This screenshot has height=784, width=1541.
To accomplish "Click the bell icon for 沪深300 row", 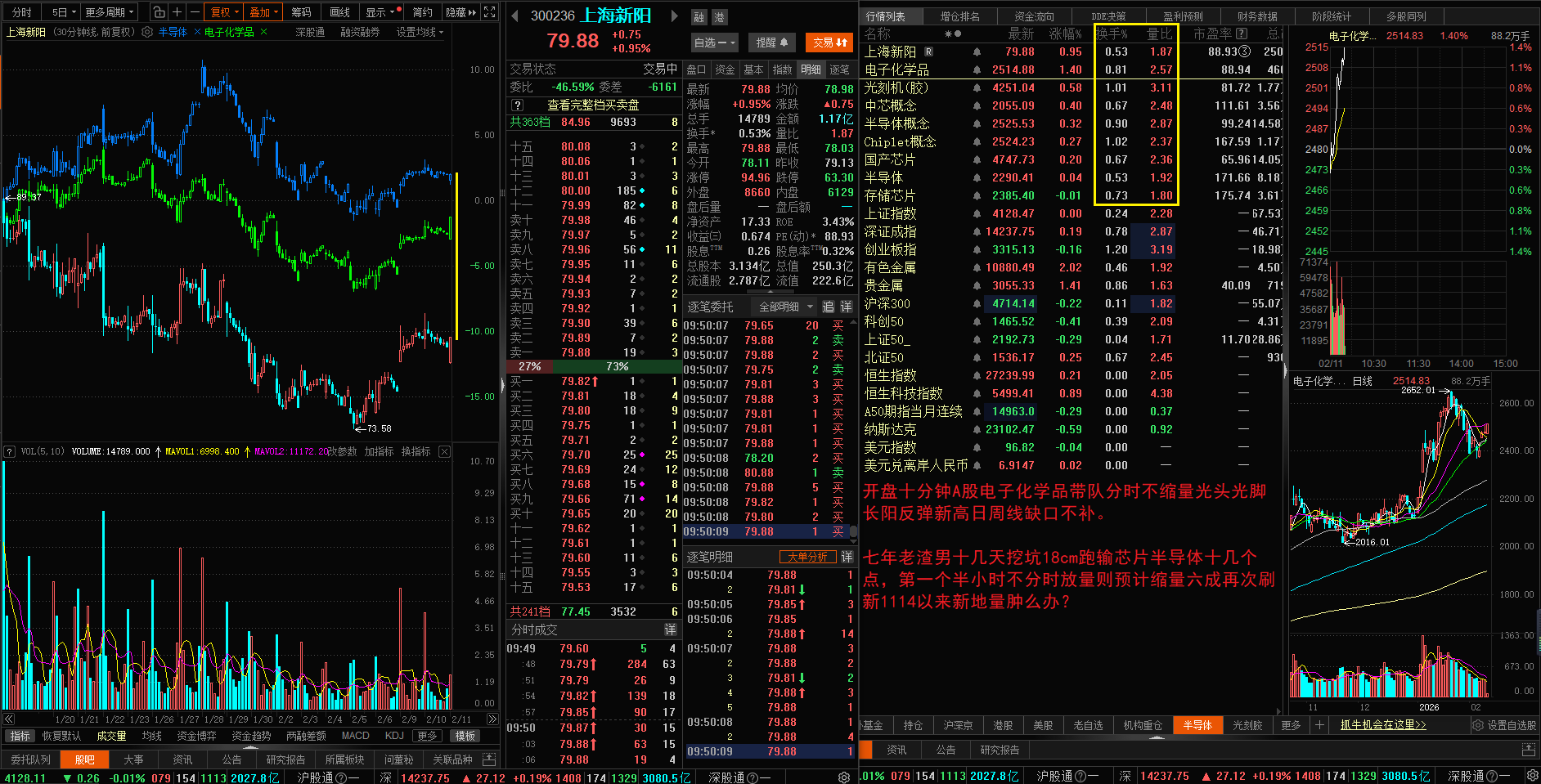I will (x=977, y=303).
